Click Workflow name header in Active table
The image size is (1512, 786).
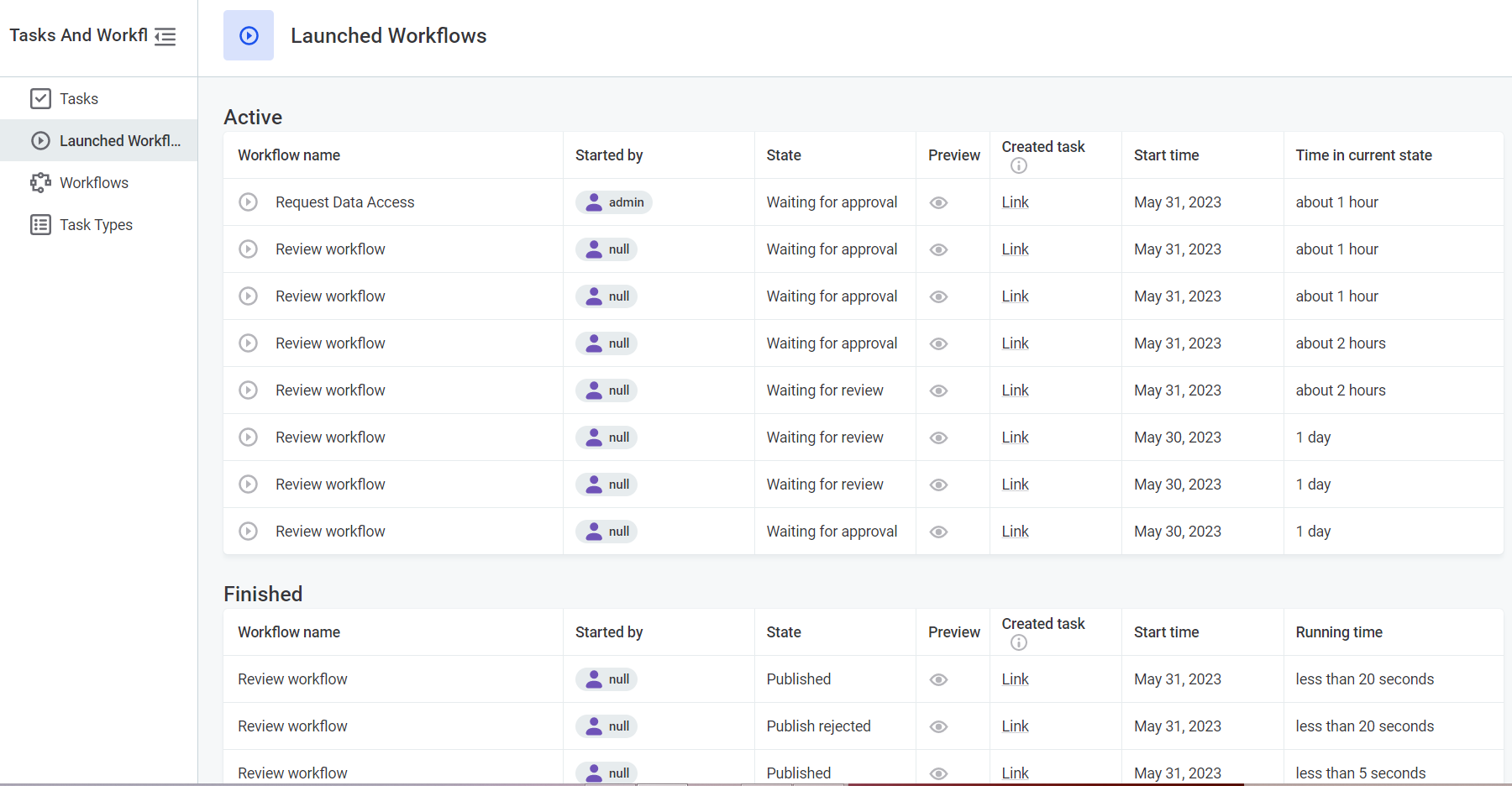(x=289, y=155)
